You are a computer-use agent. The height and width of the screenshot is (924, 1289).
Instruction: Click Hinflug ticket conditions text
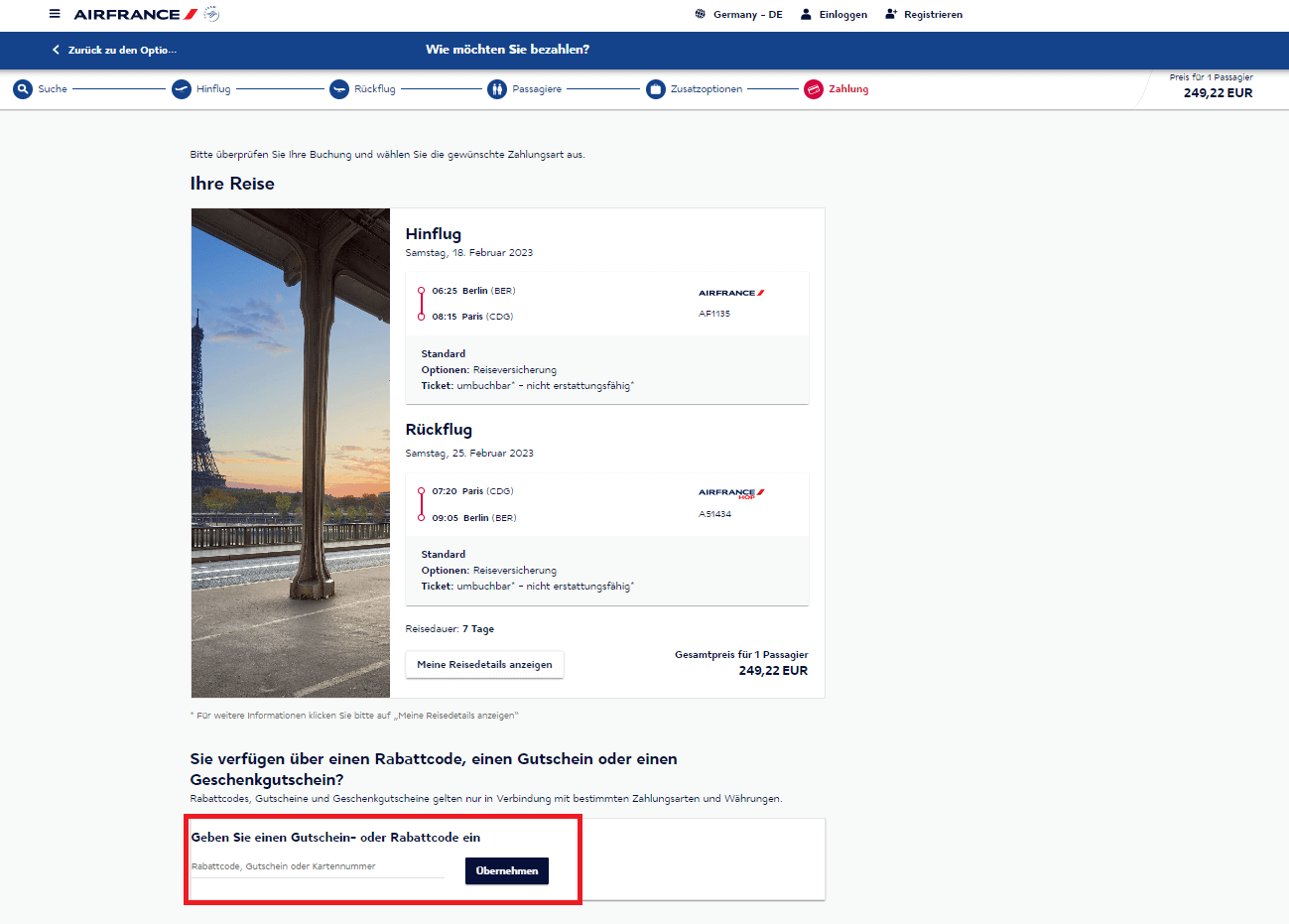[528, 386]
